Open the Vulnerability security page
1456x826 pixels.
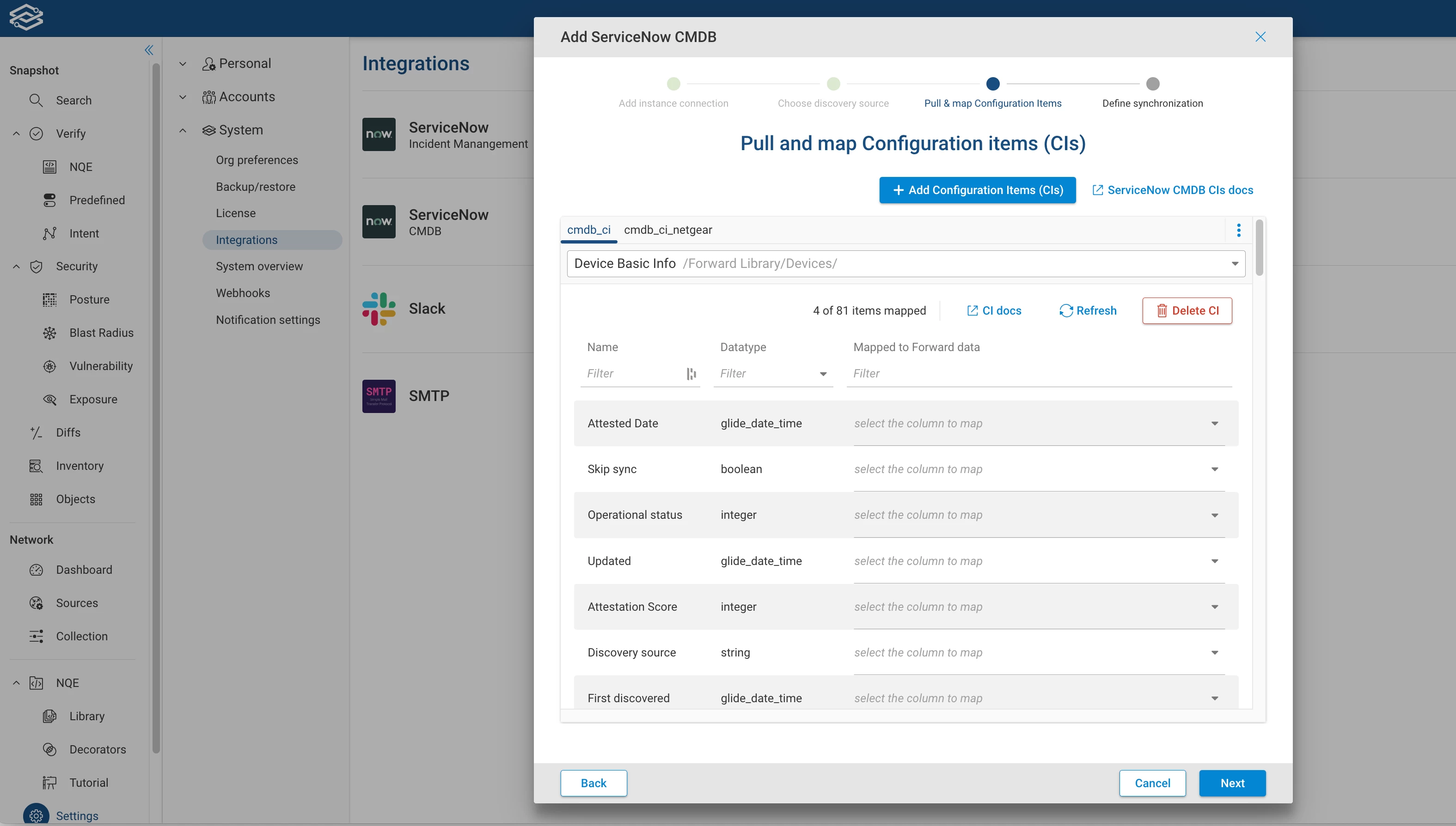(100, 366)
